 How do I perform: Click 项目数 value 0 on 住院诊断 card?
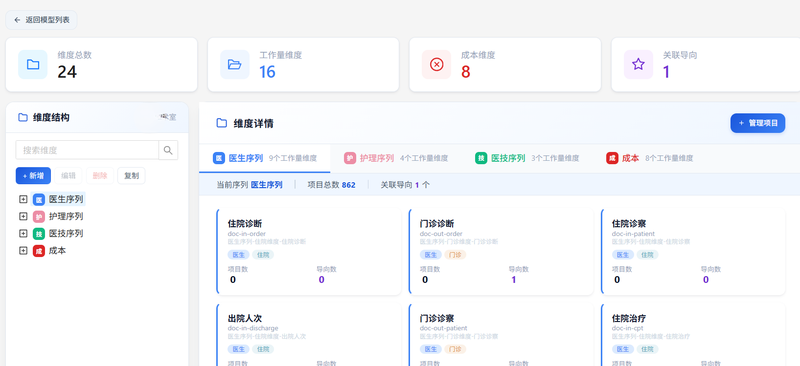coord(233,280)
